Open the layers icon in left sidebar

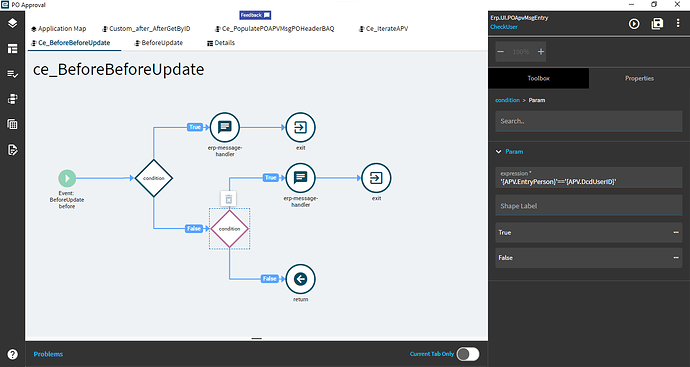12,23
